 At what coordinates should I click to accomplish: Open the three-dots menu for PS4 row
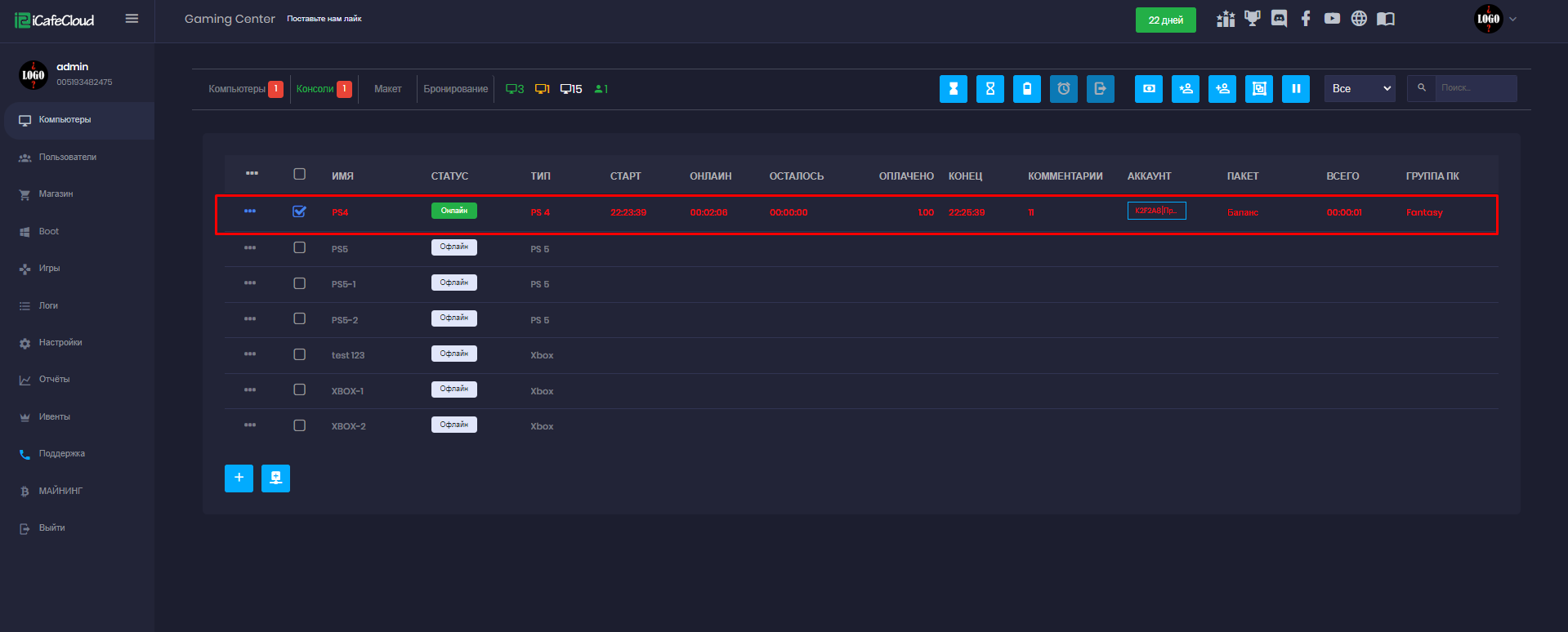click(x=250, y=211)
